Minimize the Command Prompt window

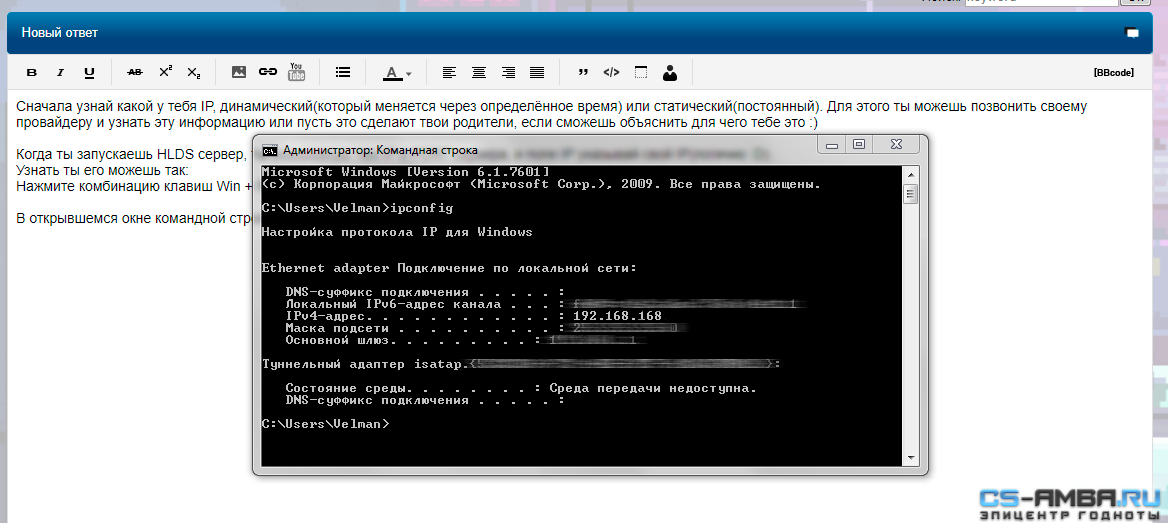(x=833, y=145)
